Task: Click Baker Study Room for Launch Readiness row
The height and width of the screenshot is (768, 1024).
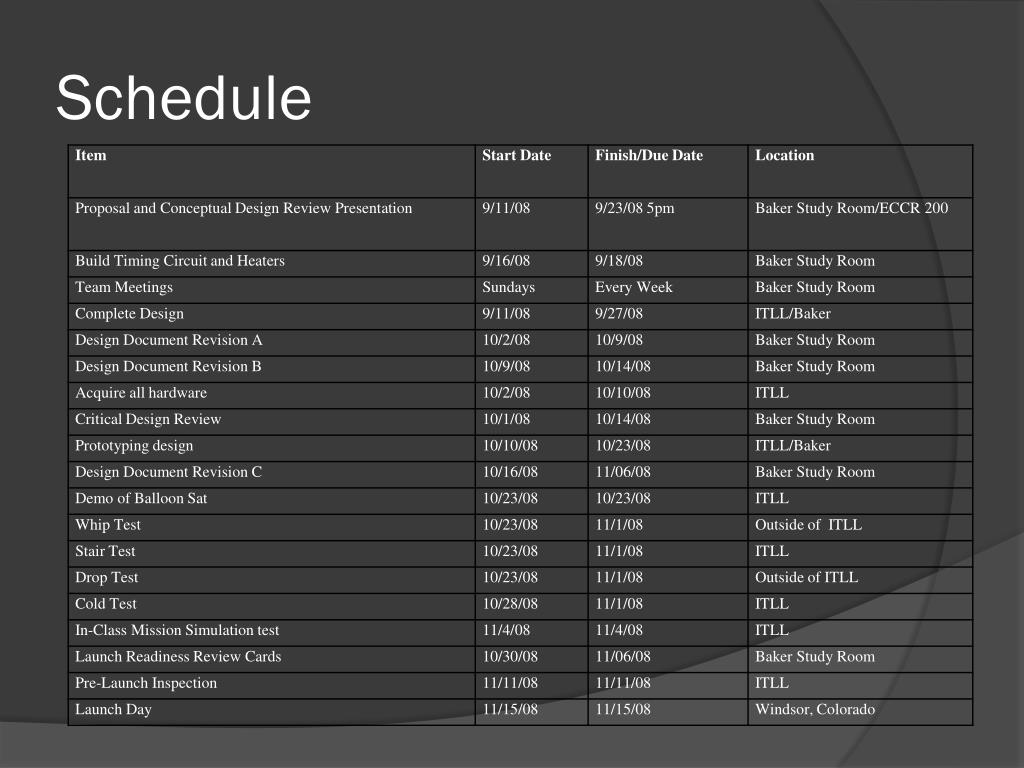Action: coord(815,657)
